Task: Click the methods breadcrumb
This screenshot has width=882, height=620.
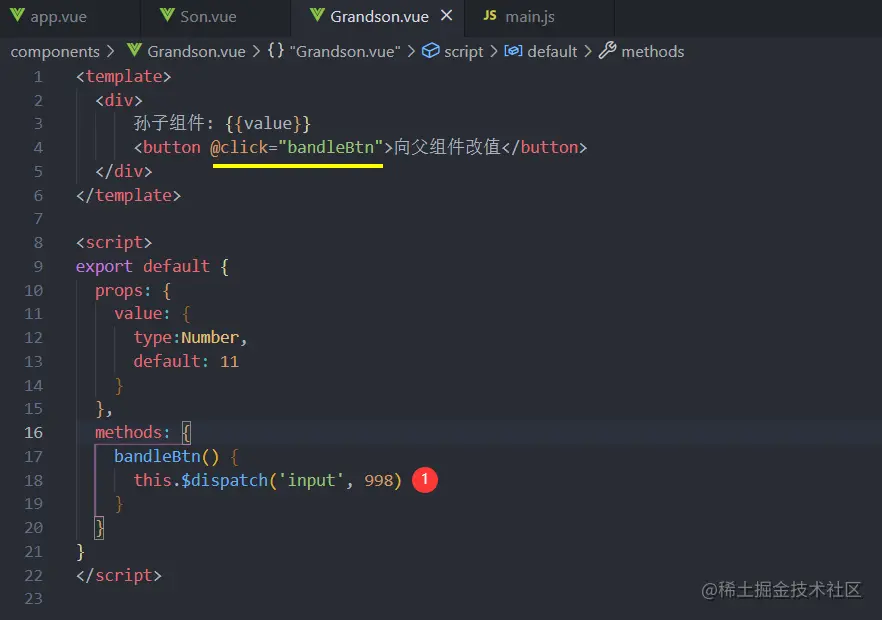Action: 652,52
